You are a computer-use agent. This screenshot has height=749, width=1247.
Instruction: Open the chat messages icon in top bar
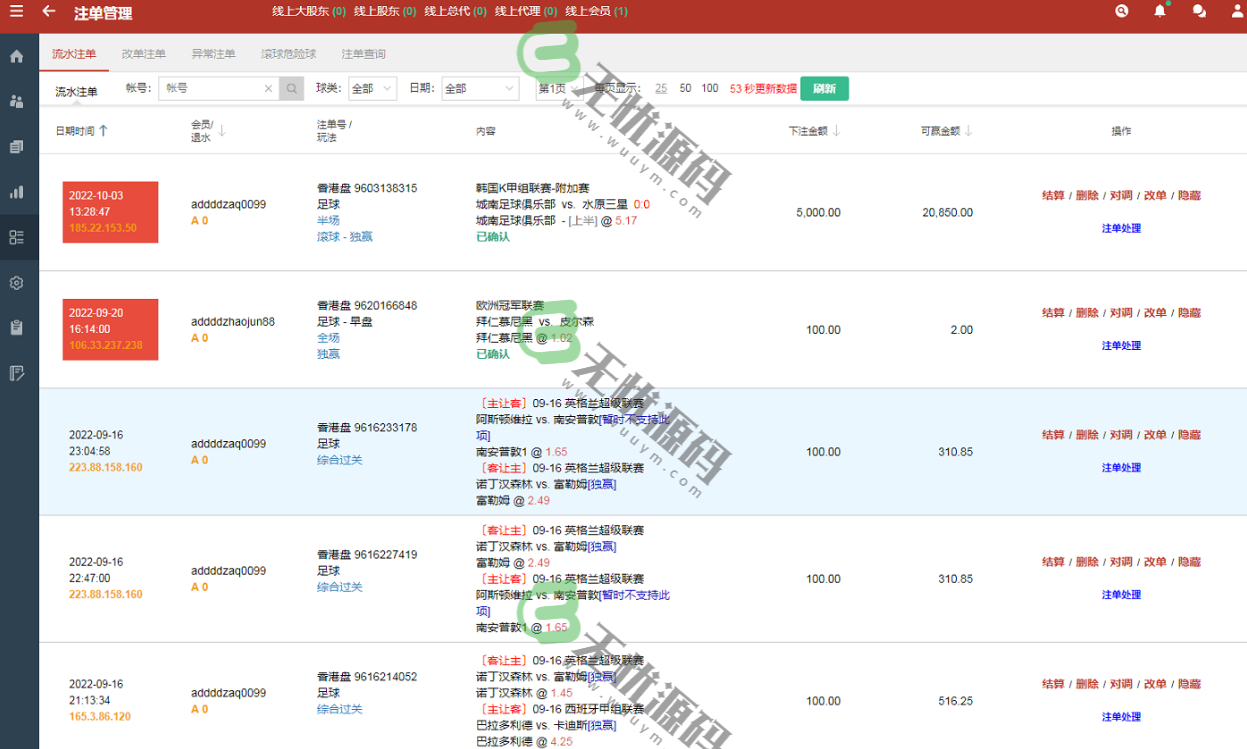pyautogui.click(x=1197, y=11)
